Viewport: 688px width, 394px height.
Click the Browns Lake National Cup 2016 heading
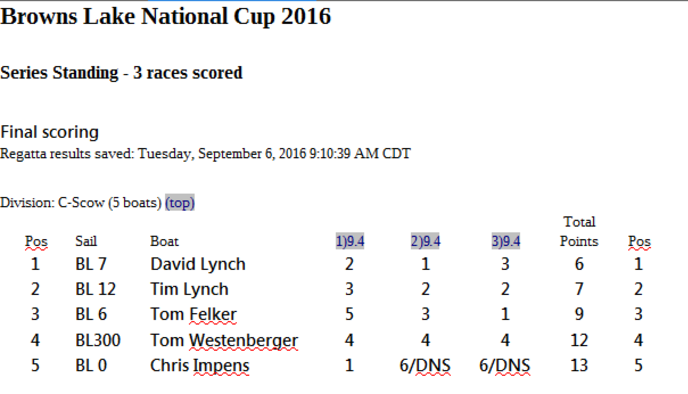pos(165,17)
